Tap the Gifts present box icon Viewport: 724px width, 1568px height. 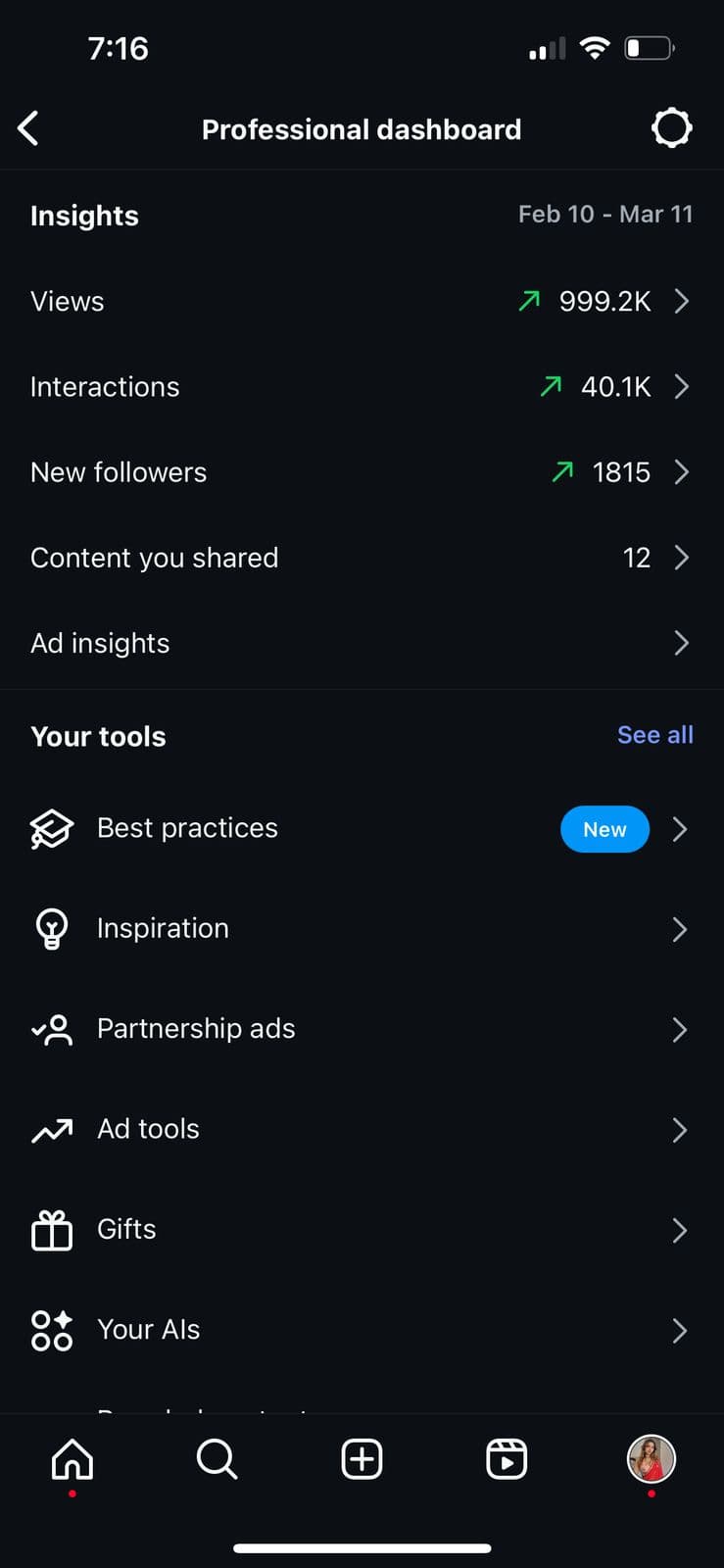pyautogui.click(x=52, y=1230)
